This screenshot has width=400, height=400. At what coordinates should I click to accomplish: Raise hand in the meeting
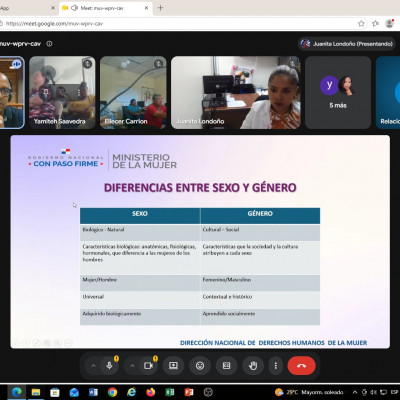(x=253, y=366)
